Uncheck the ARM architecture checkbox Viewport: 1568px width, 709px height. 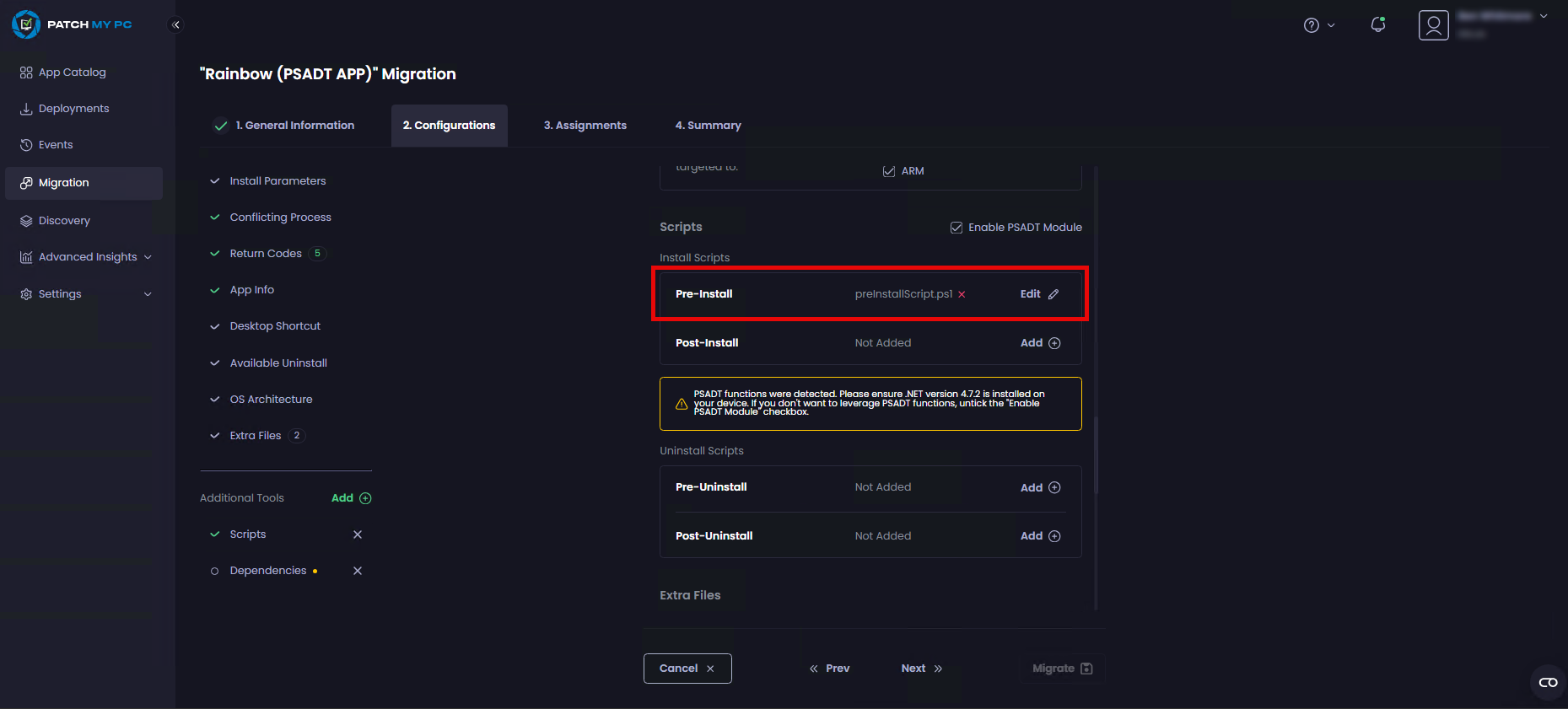click(888, 171)
